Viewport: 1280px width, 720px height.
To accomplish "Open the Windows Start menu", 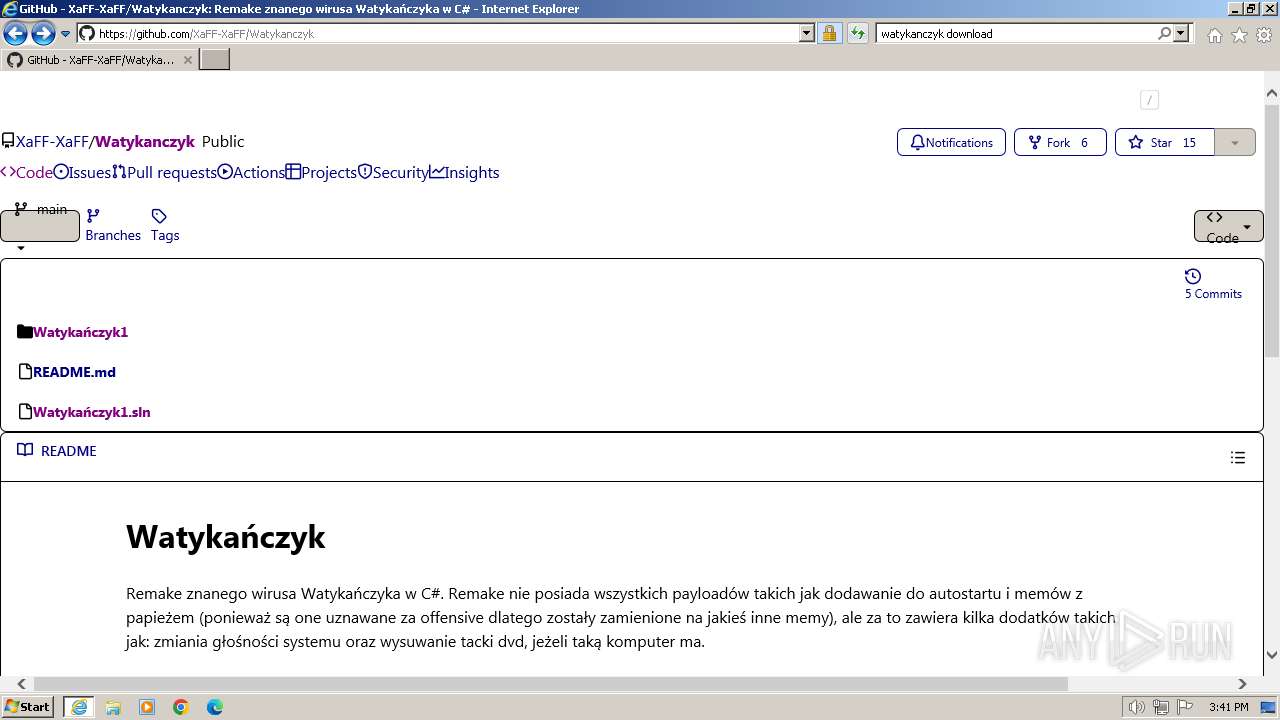I will 28,707.
